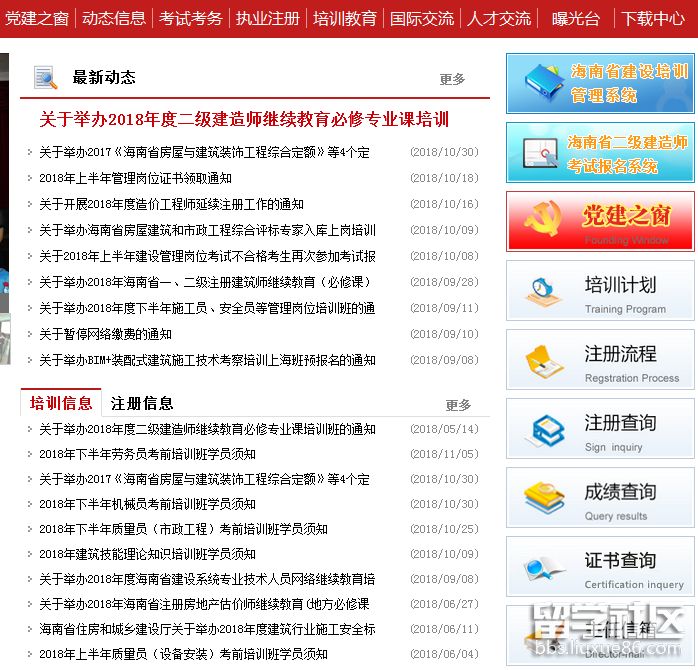The width and height of the screenshot is (698, 670).
Task: Open 2018年上半年质量员（设备安装）考前培训班学员须知
Action: [183, 654]
